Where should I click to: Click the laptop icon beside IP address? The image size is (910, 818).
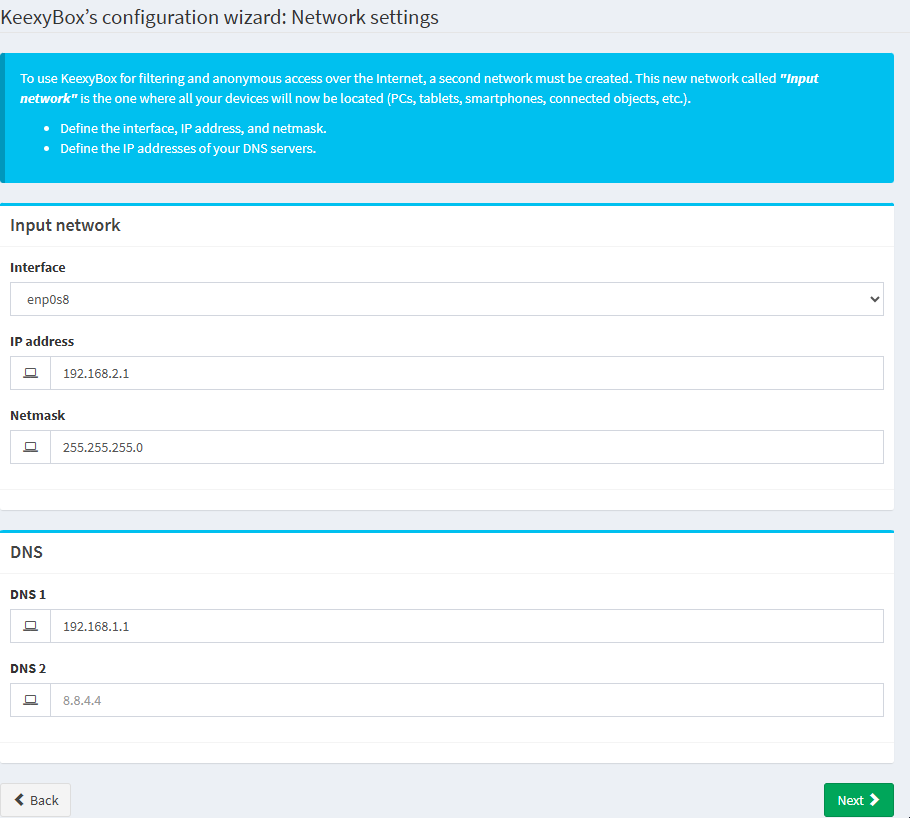[x=30, y=373]
